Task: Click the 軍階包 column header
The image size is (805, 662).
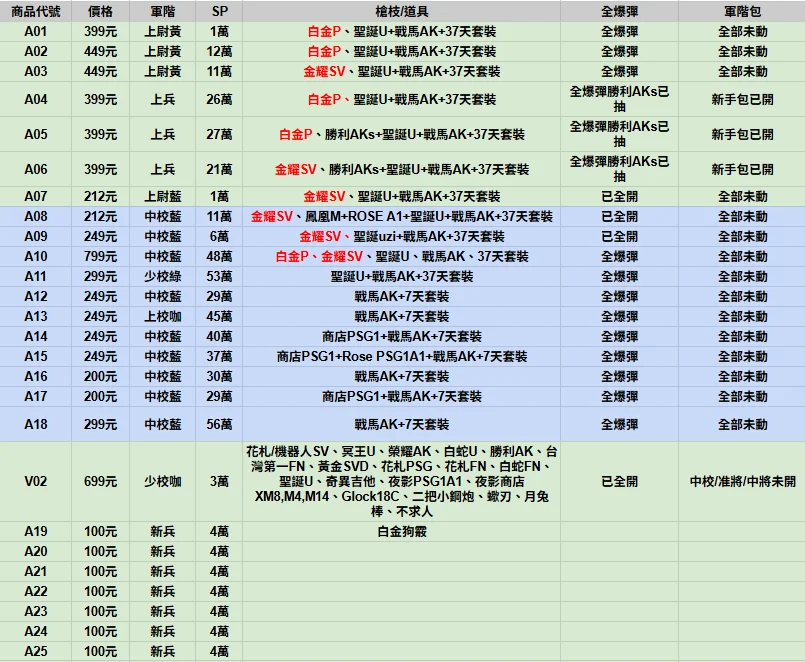Action: [741, 12]
